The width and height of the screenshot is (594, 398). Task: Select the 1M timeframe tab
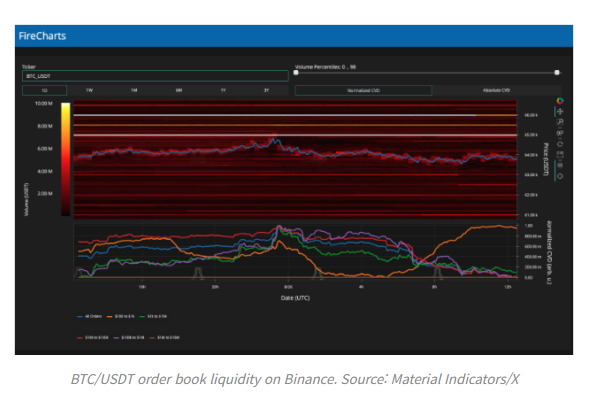[x=134, y=91]
